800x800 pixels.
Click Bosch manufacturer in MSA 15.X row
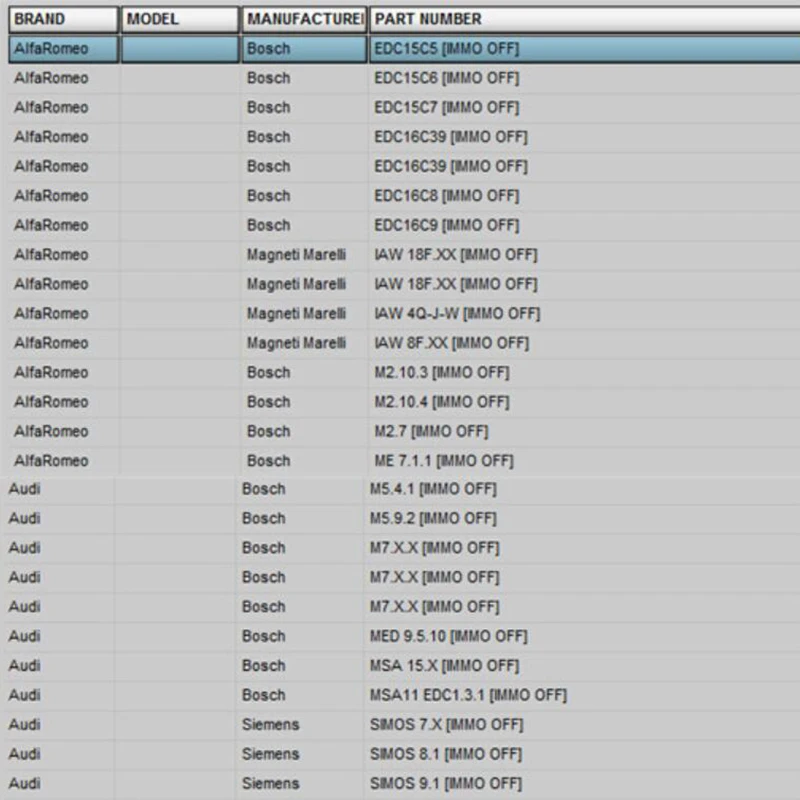pos(263,666)
